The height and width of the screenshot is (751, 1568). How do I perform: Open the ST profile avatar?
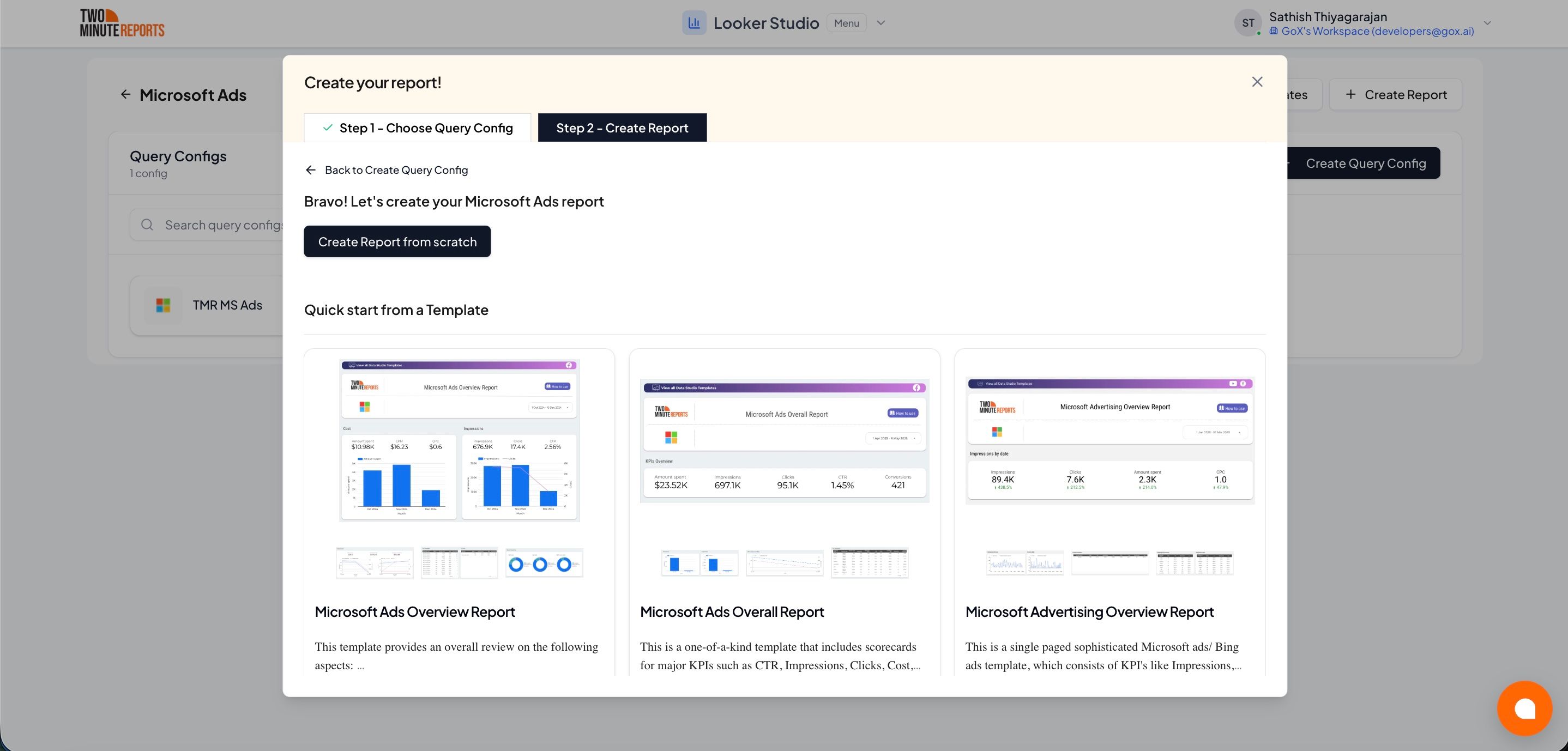1249,22
